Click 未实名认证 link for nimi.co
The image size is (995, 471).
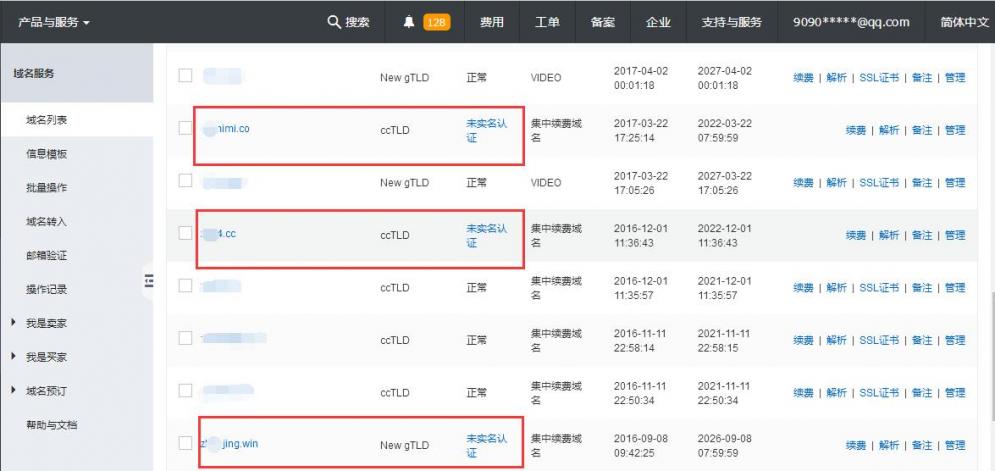coord(487,128)
